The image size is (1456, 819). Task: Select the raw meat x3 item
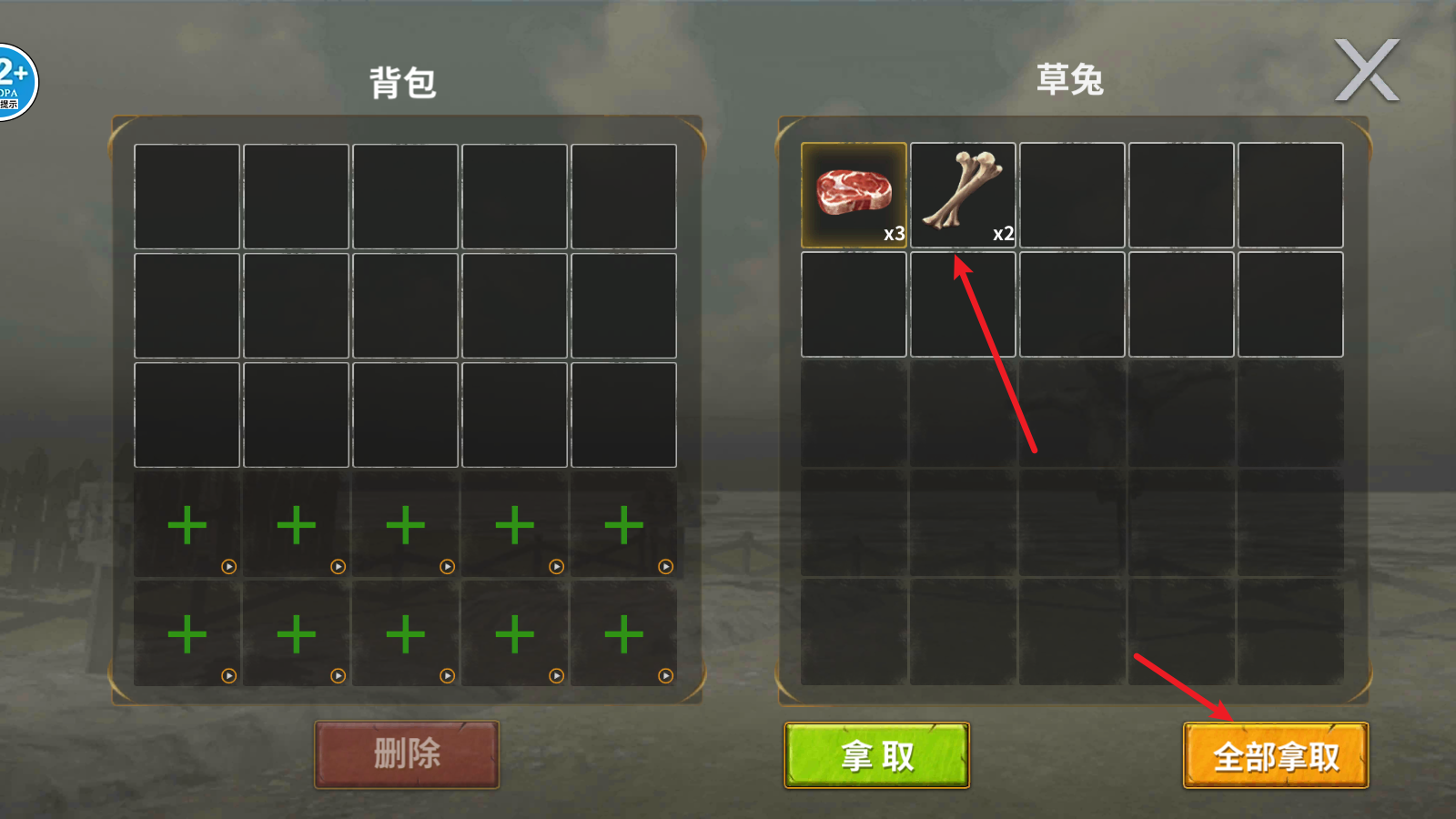854,195
